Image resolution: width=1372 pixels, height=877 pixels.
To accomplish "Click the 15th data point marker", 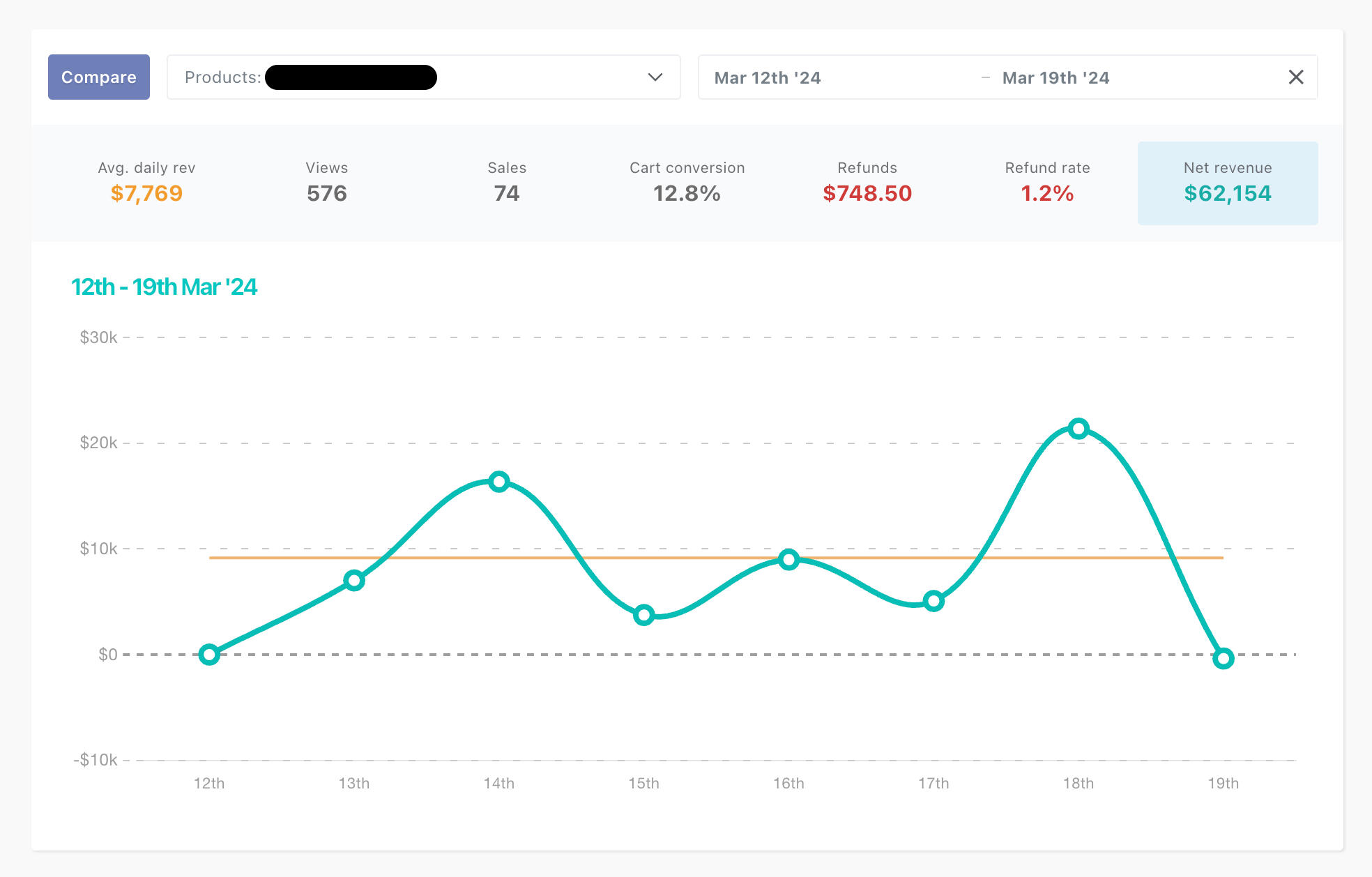I will click(x=643, y=615).
